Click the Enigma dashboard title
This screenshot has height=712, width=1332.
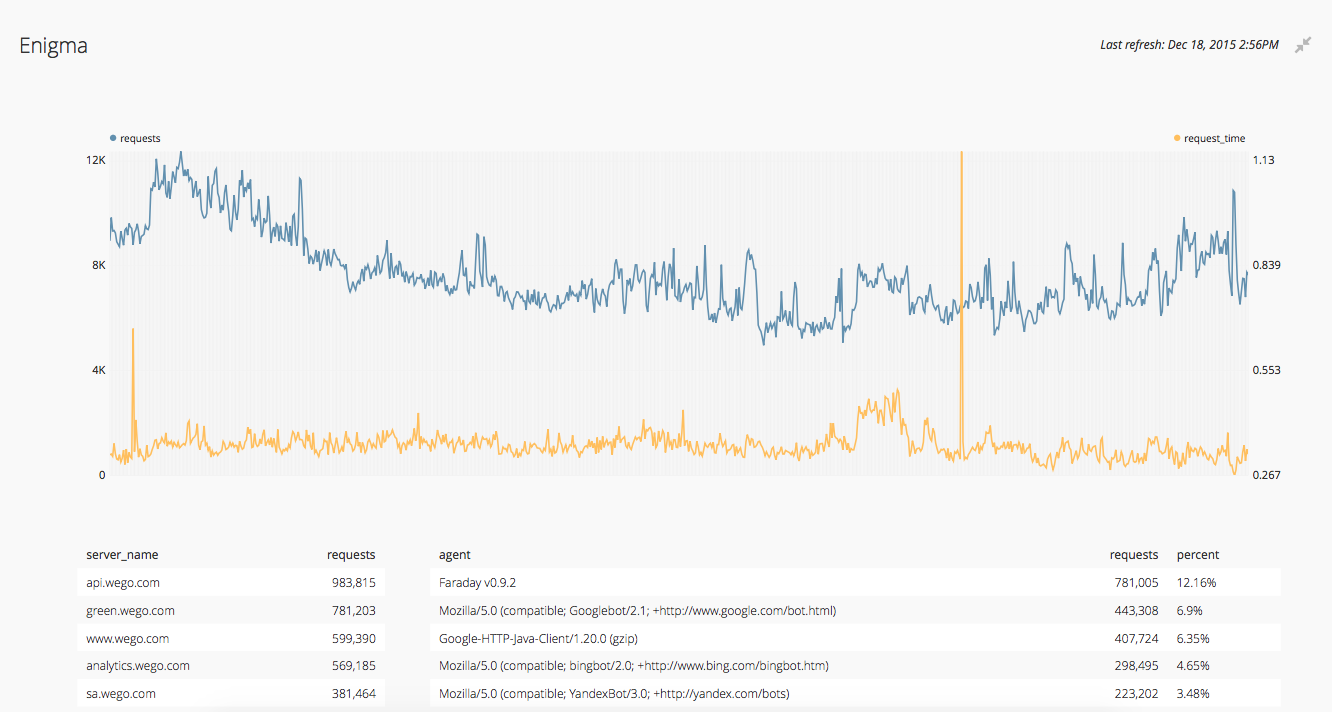point(54,46)
